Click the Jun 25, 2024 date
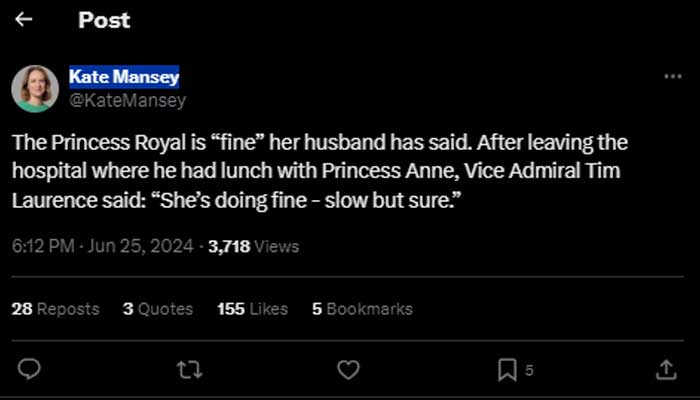Image resolution: width=700 pixels, height=400 pixels. click(143, 246)
